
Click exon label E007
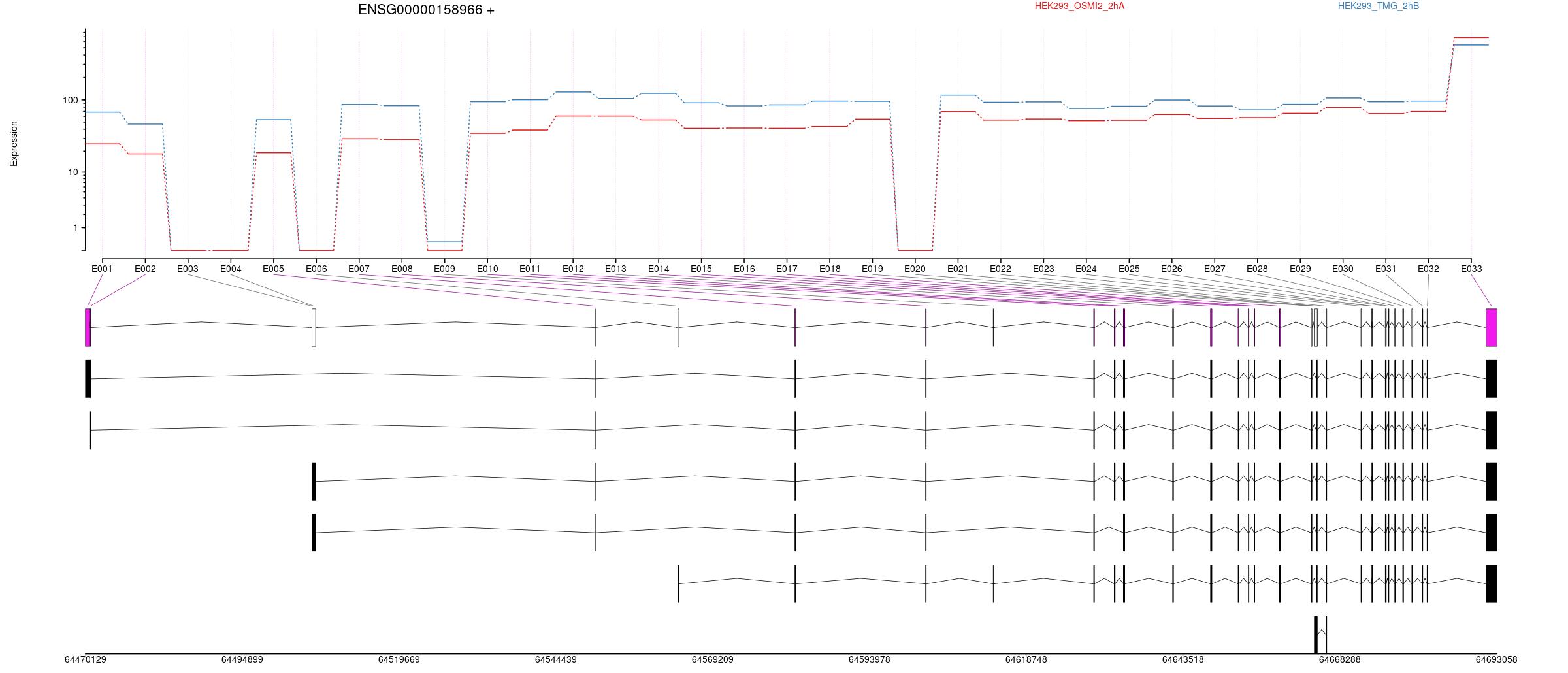coord(359,269)
